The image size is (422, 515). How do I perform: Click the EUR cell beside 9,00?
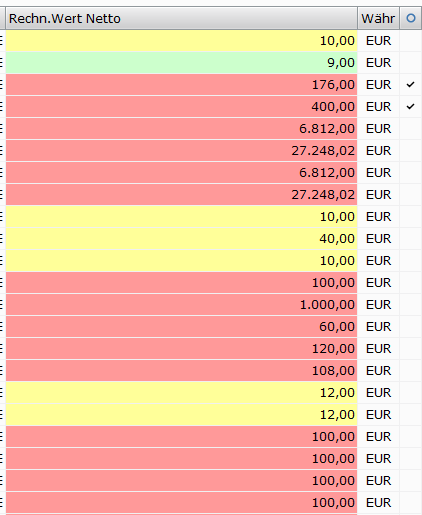(379, 63)
